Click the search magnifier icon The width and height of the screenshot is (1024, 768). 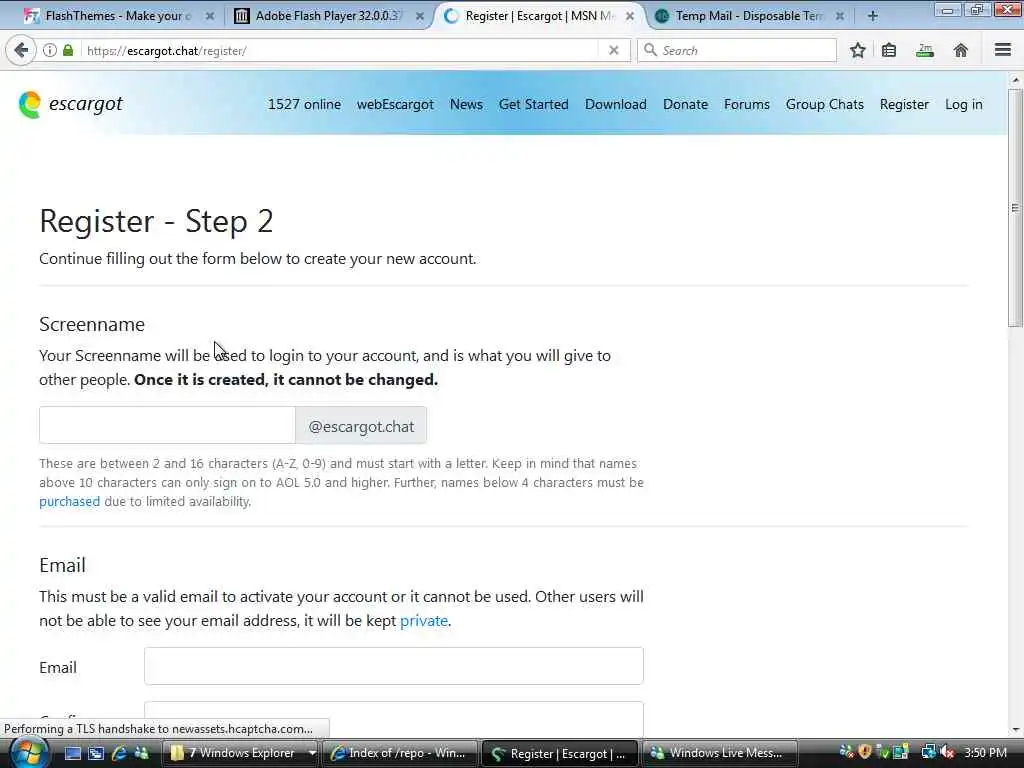650,50
